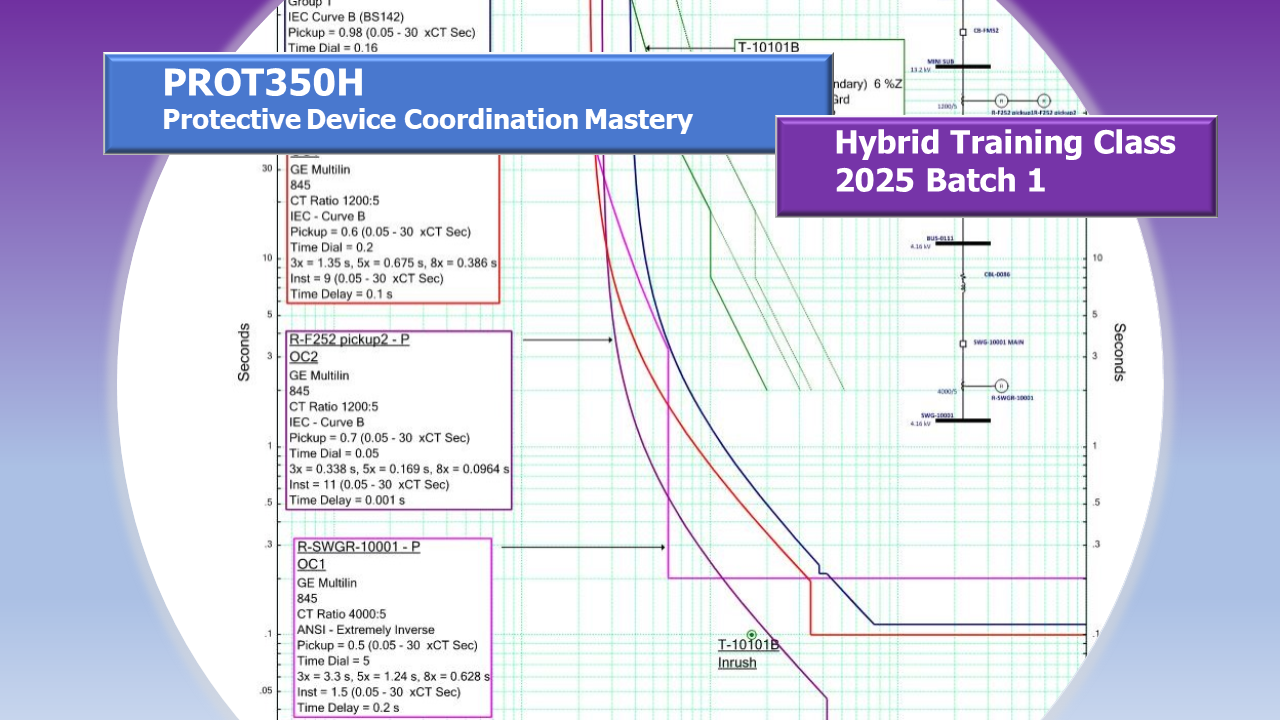Click the Protective Device Coordination Mastery subtitle

[428, 119]
